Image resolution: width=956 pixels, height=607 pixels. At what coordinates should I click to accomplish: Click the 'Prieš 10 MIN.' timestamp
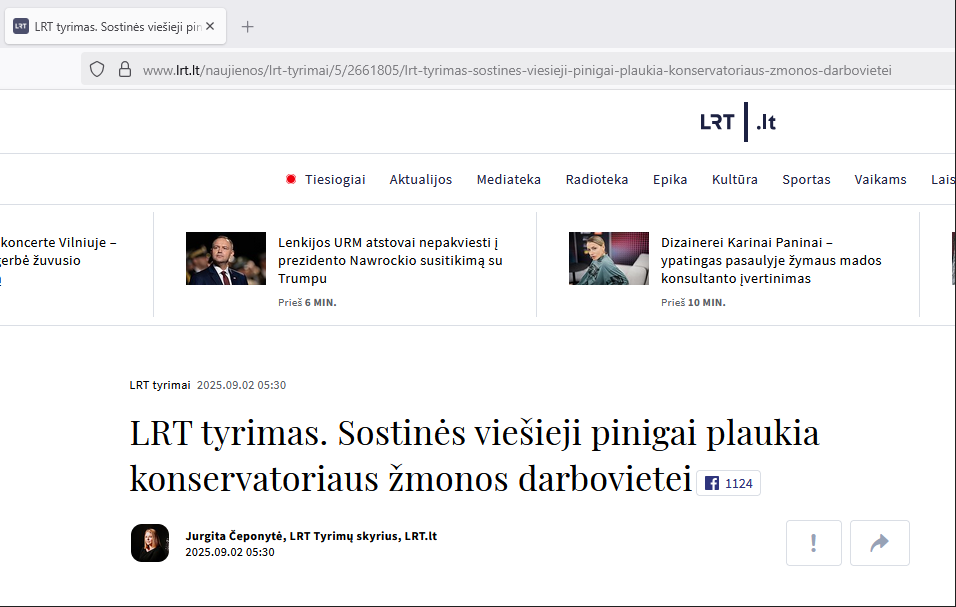pos(693,303)
